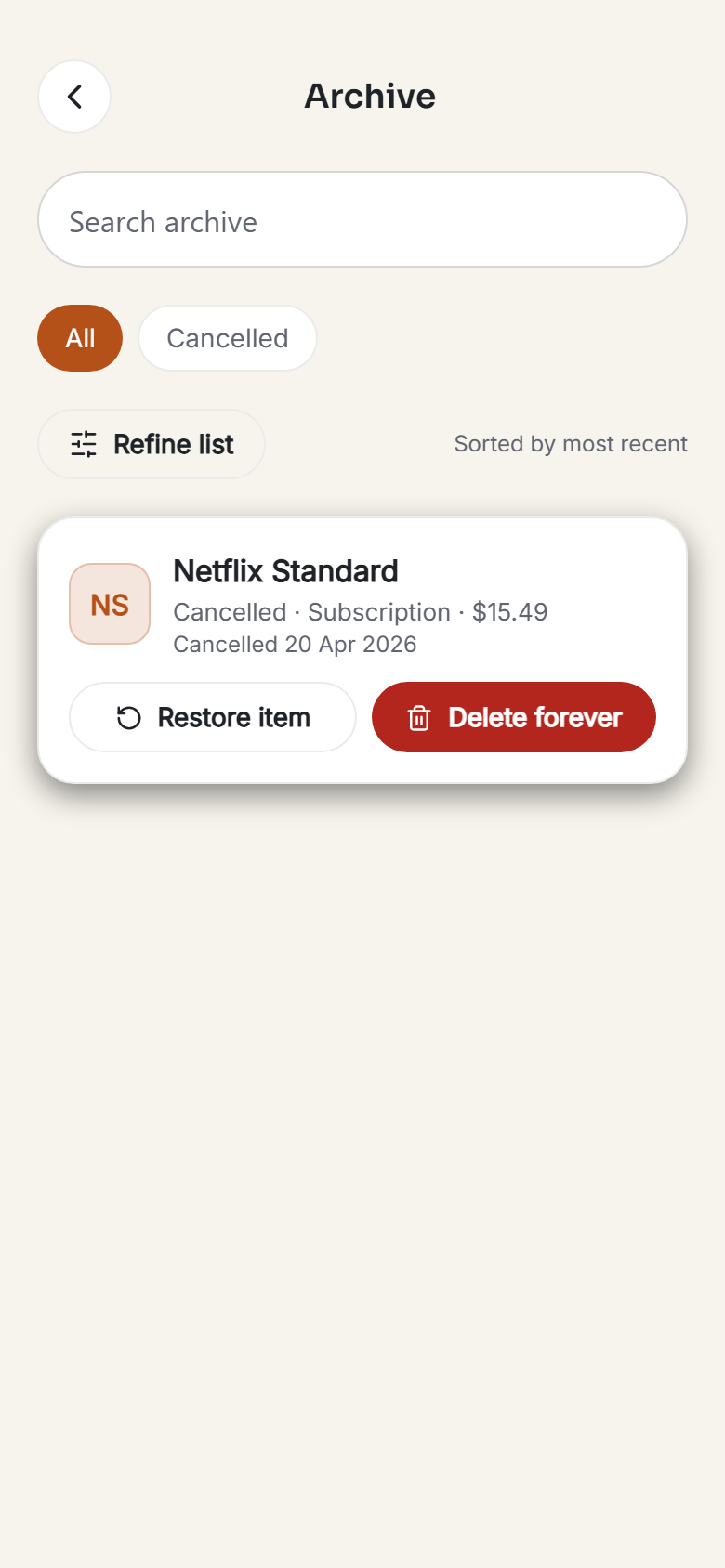Go back using the chevron arrow button

[x=74, y=97]
